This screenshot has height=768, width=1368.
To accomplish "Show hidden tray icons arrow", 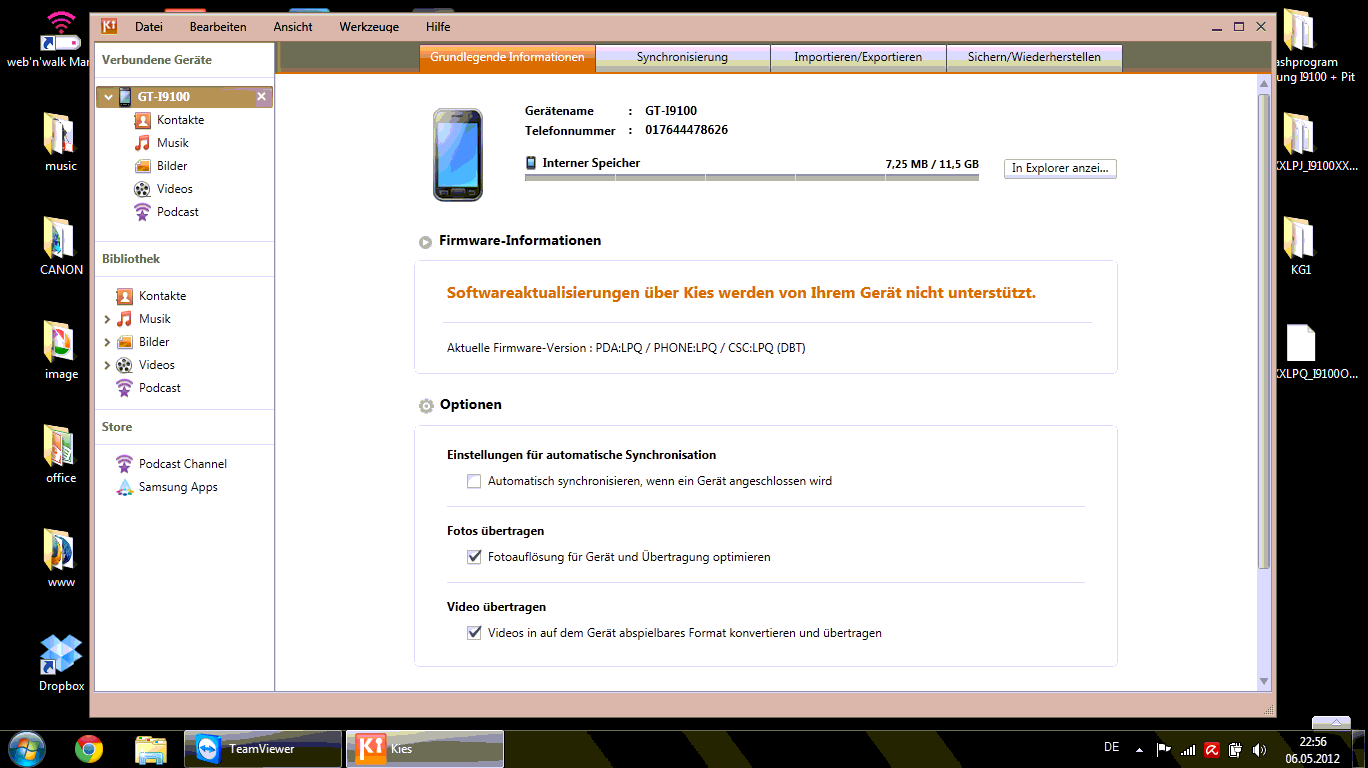I will (1139, 749).
